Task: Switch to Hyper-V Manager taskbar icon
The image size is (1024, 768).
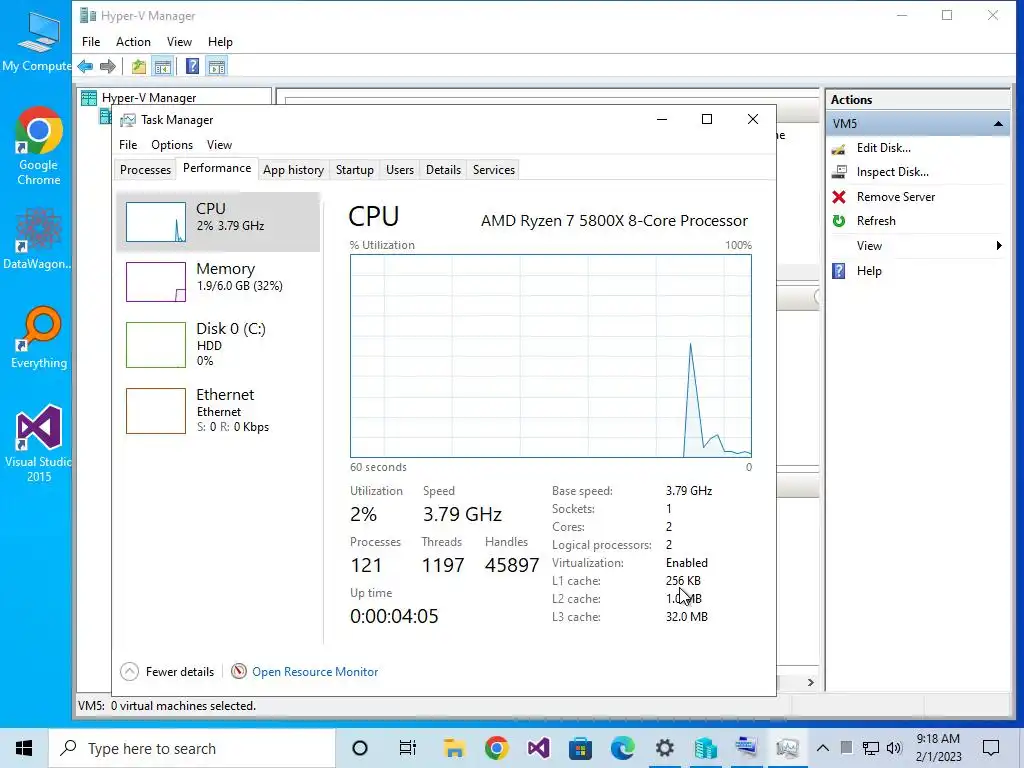Action: 705,748
